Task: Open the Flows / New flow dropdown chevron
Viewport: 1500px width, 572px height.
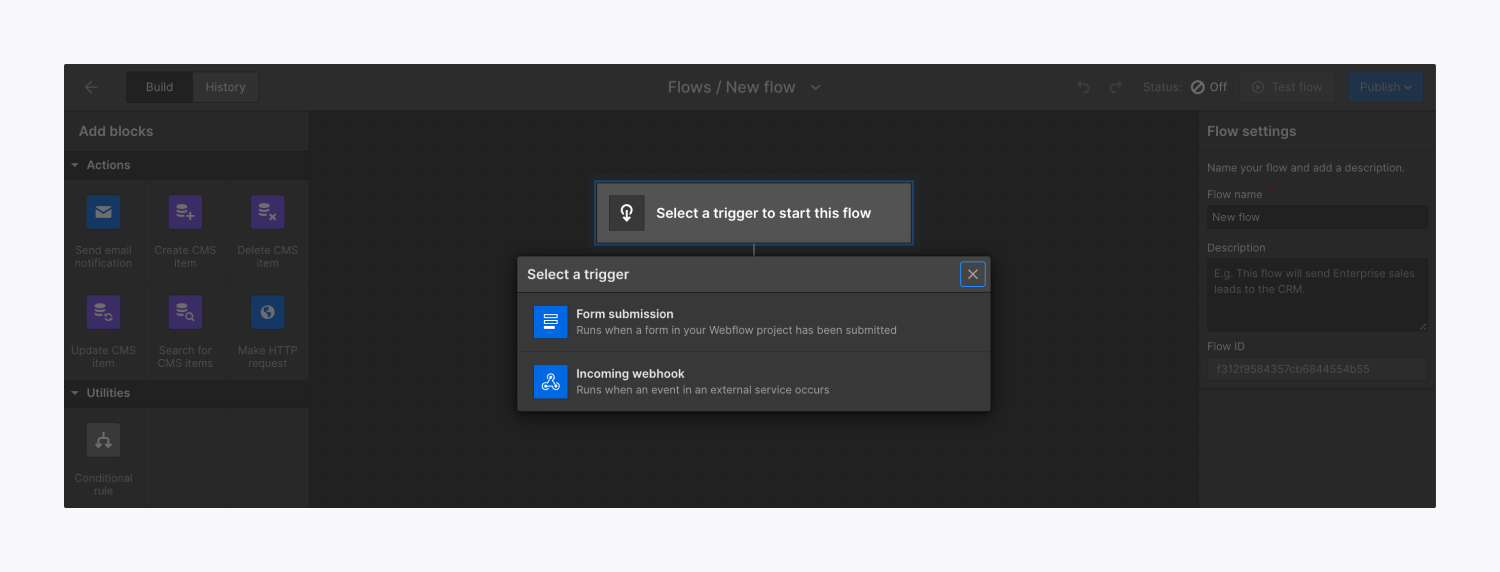Action: pyautogui.click(x=815, y=87)
